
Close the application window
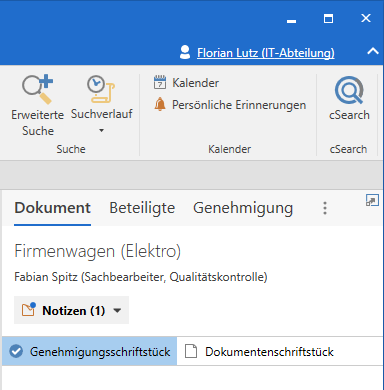(x=366, y=18)
